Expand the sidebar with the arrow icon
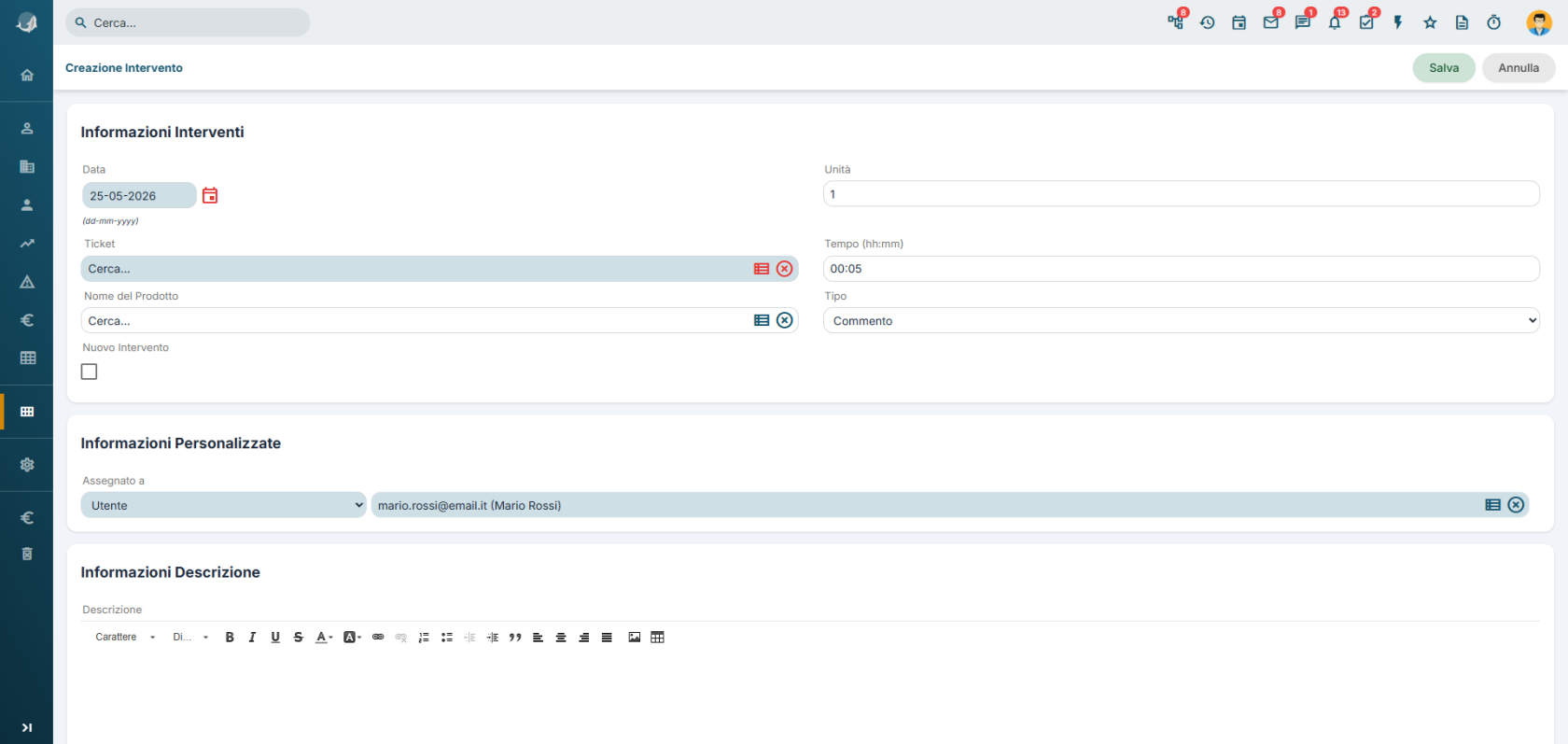Image resolution: width=1568 pixels, height=744 pixels. tap(27, 727)
